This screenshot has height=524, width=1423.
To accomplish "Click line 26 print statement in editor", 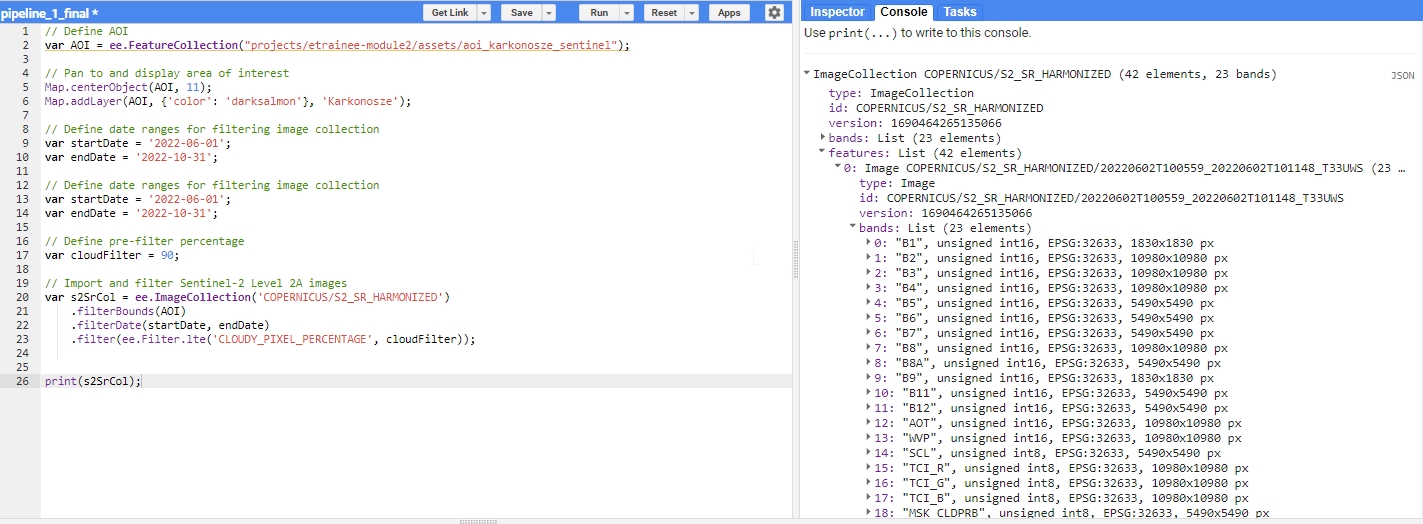I will (93, 381).
